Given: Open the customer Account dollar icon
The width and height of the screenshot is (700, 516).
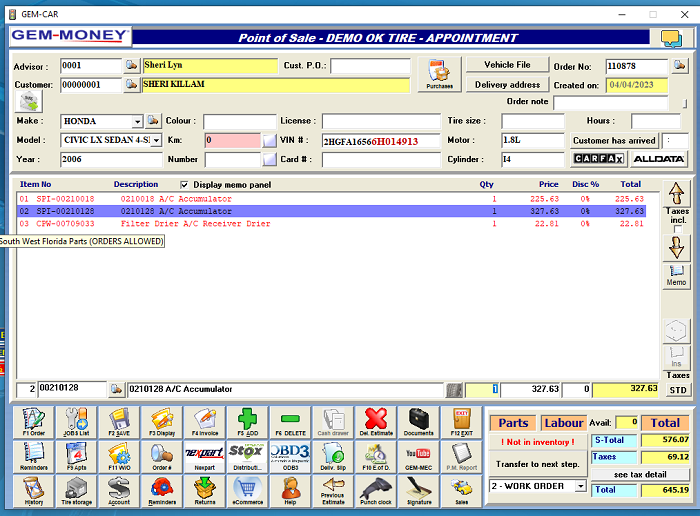Looking at the screenshot, I should [x=119, y=491].
